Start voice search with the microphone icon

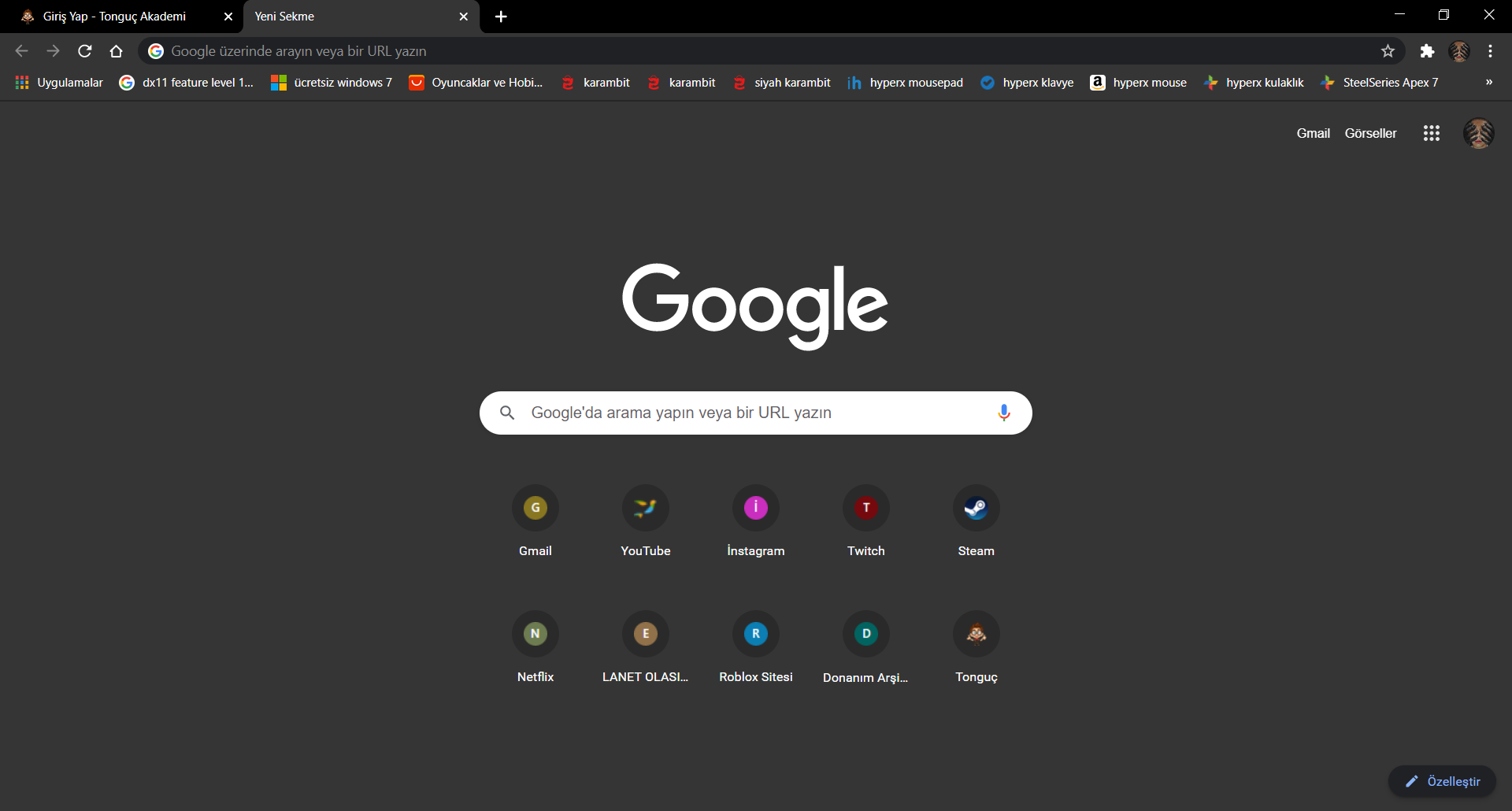click(x=1004, y=413)
